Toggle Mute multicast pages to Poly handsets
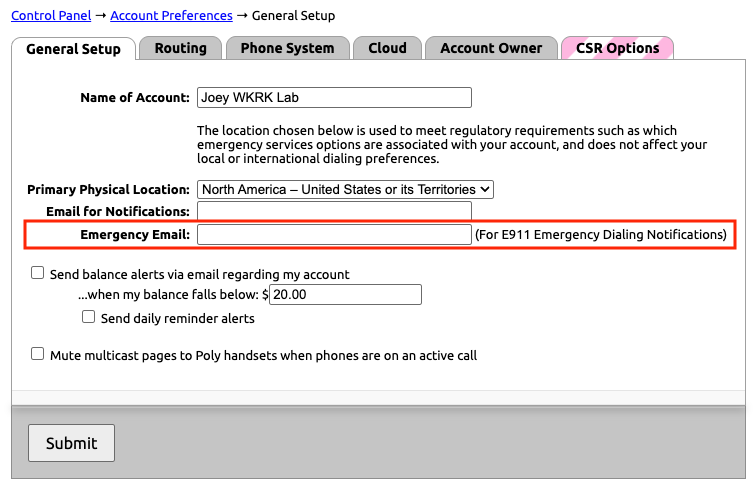Screen dimensions: 753x491 coord(38,354)
